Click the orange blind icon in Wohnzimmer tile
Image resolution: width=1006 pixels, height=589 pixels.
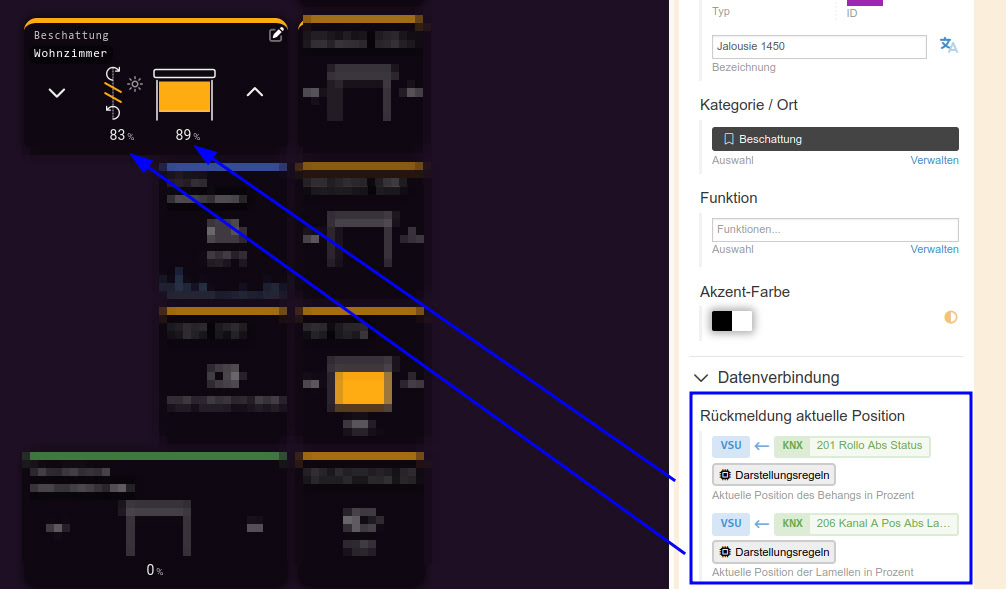(184, 94)
